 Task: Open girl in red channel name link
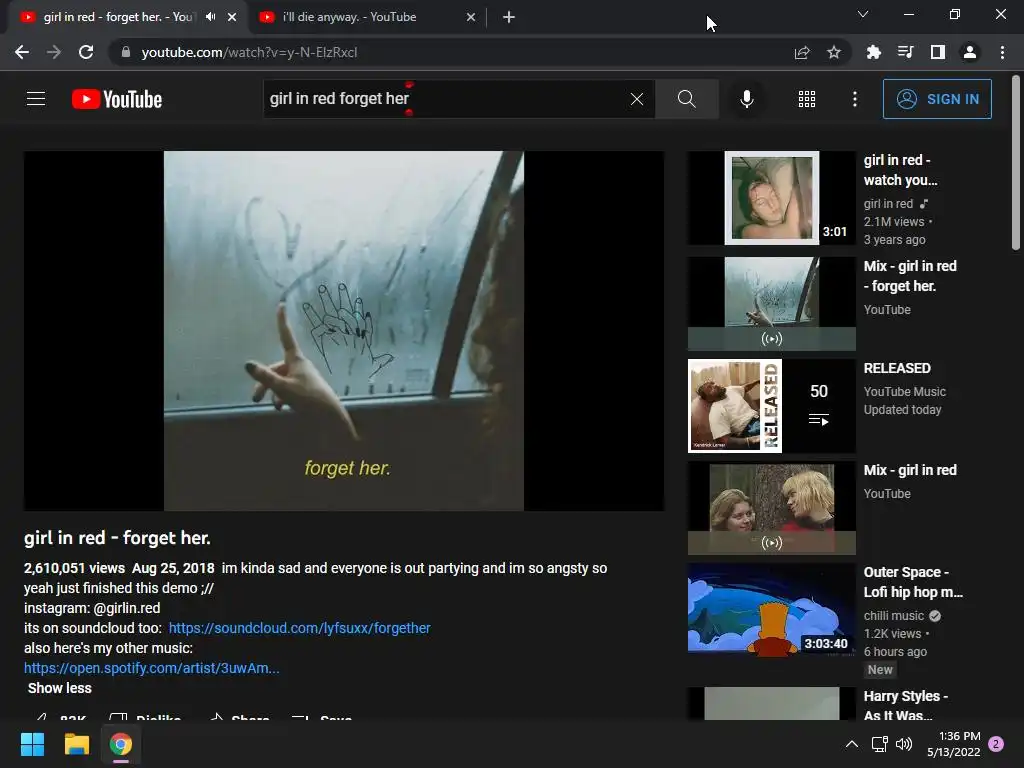point(888,204)
